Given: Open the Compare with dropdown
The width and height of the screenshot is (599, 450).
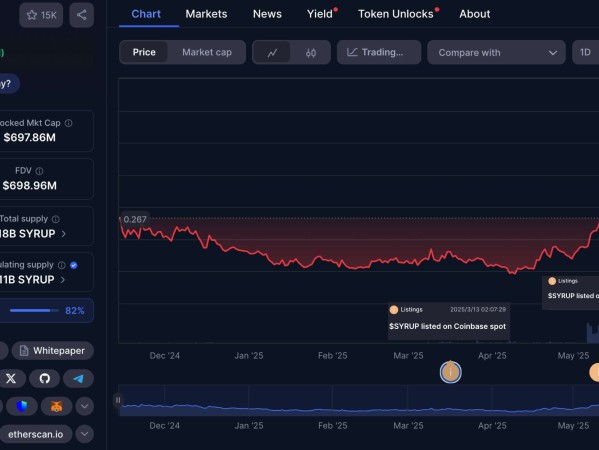Looking at the screenshot, I should tap(496, 52).
